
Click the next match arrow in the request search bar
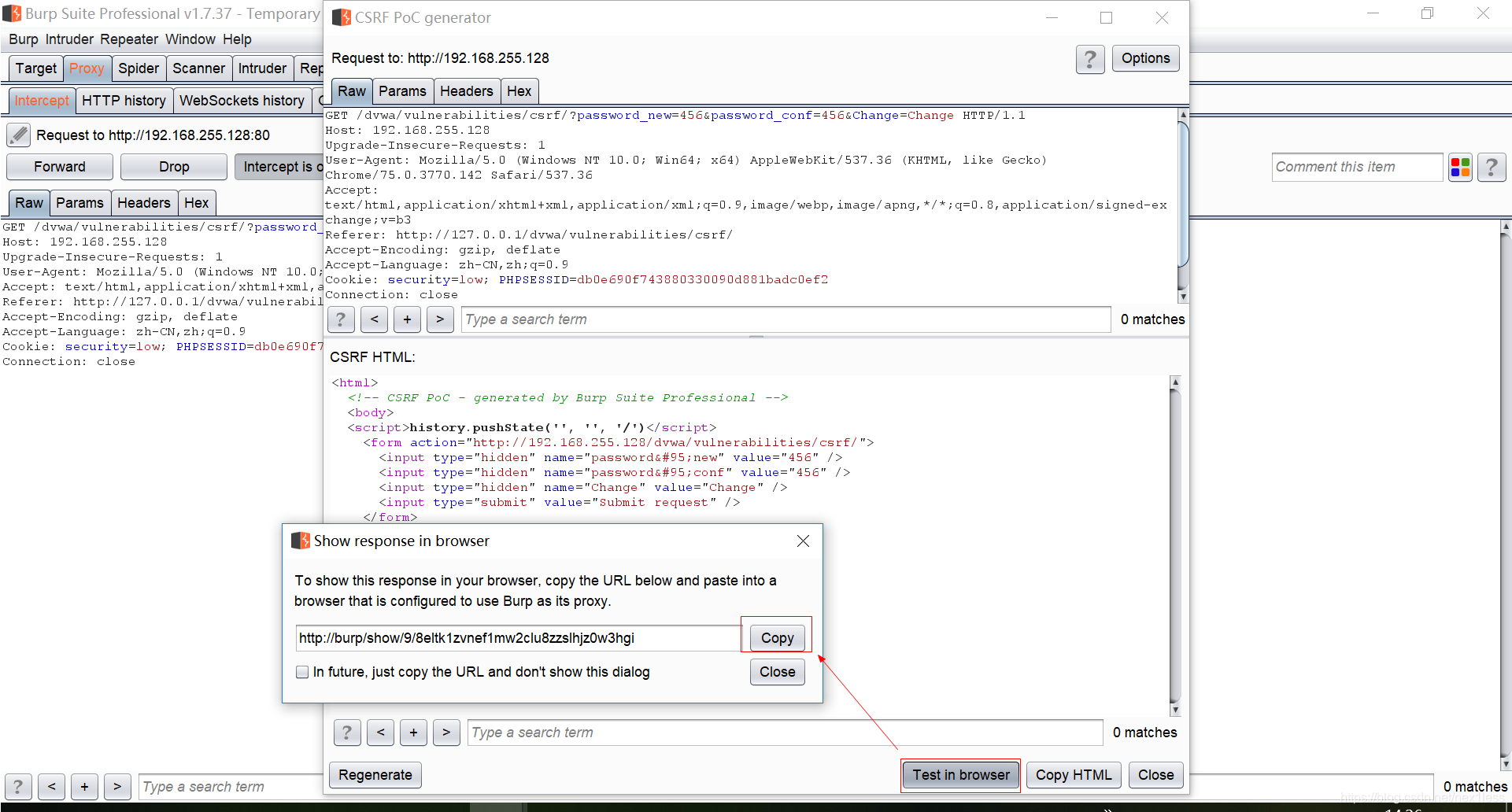(440, 319)
